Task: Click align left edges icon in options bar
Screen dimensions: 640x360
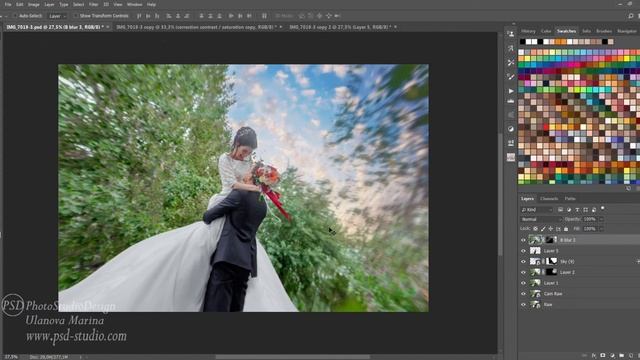Action: [x=169, y=16]
